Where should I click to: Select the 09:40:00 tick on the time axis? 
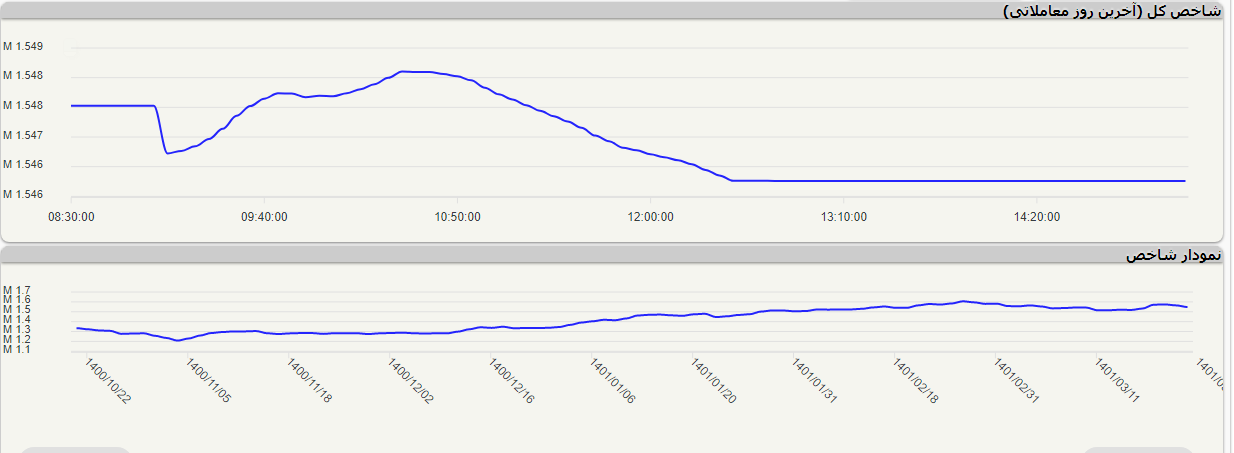point(265,217)
